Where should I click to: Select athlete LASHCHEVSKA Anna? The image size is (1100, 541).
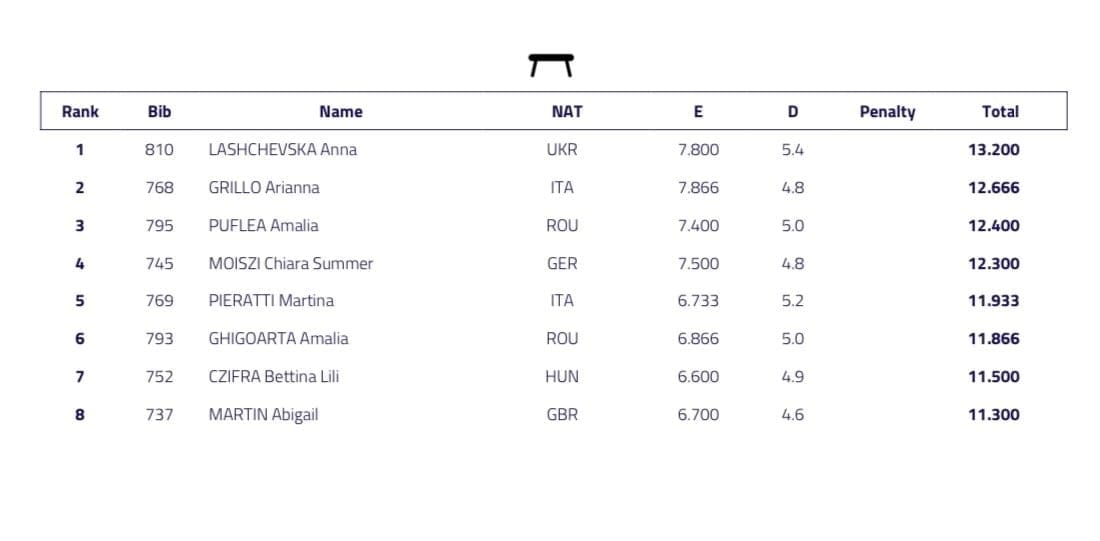[282, 150]
